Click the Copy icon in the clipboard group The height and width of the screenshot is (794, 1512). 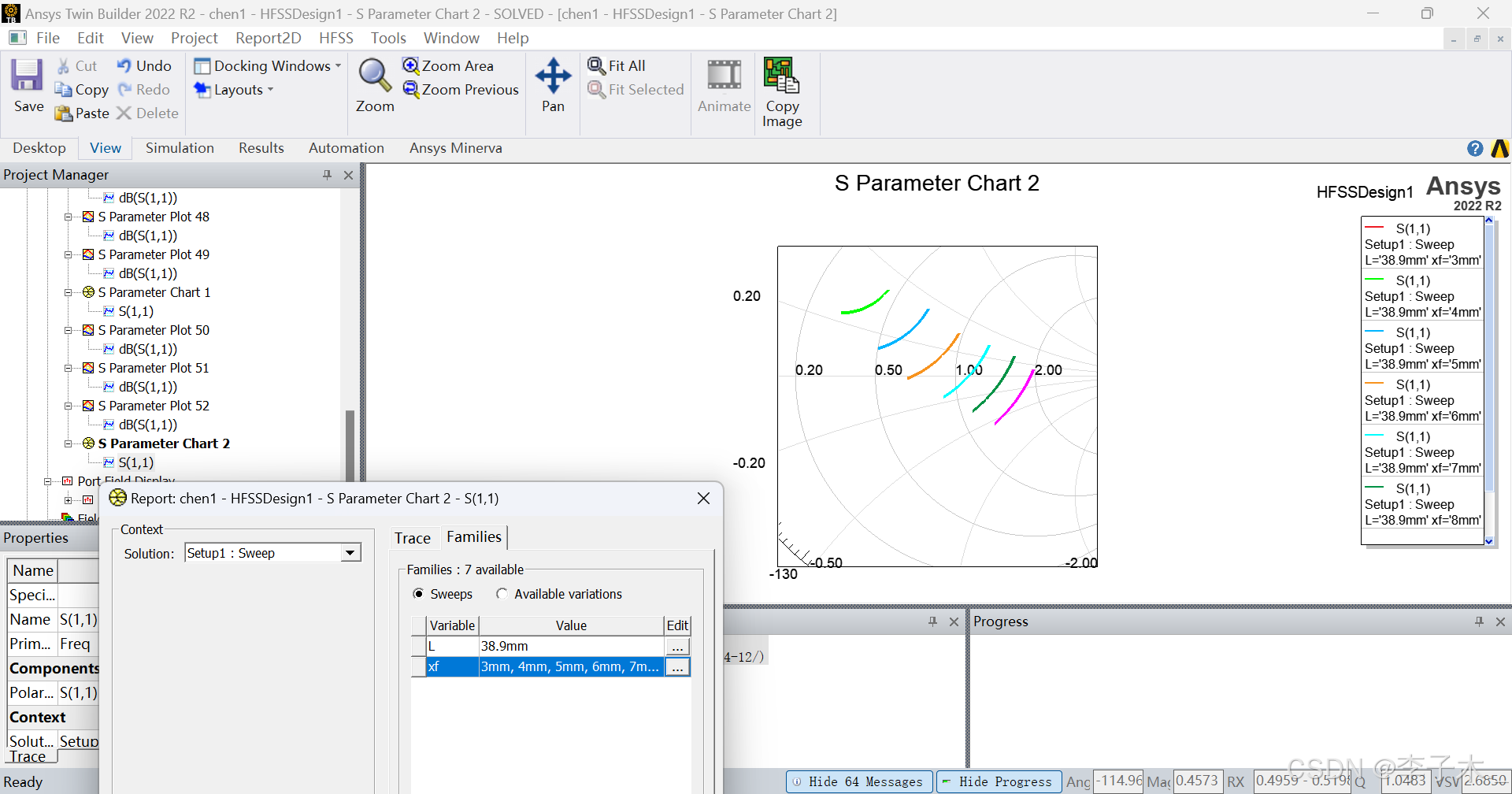pos(63,90)
